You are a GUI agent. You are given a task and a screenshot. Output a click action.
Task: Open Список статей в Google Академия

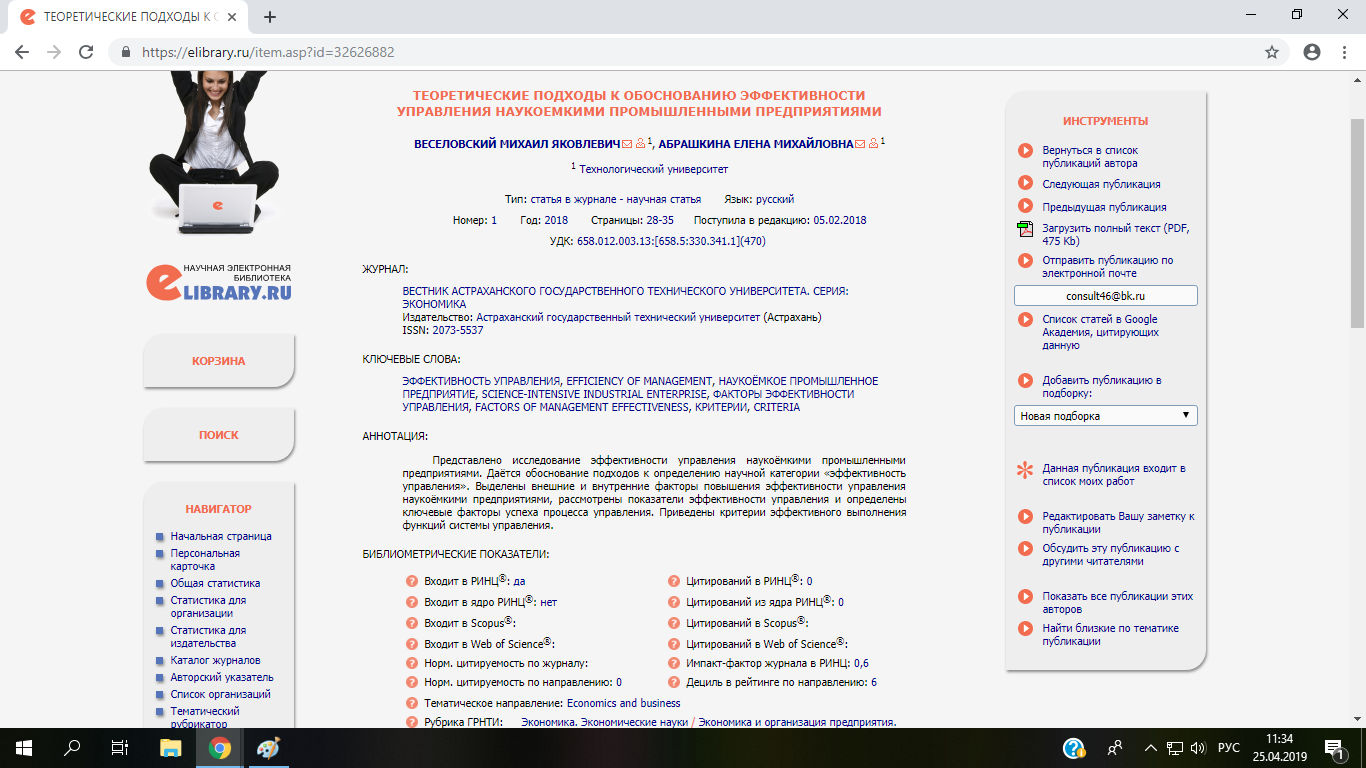coord(1101,332)
